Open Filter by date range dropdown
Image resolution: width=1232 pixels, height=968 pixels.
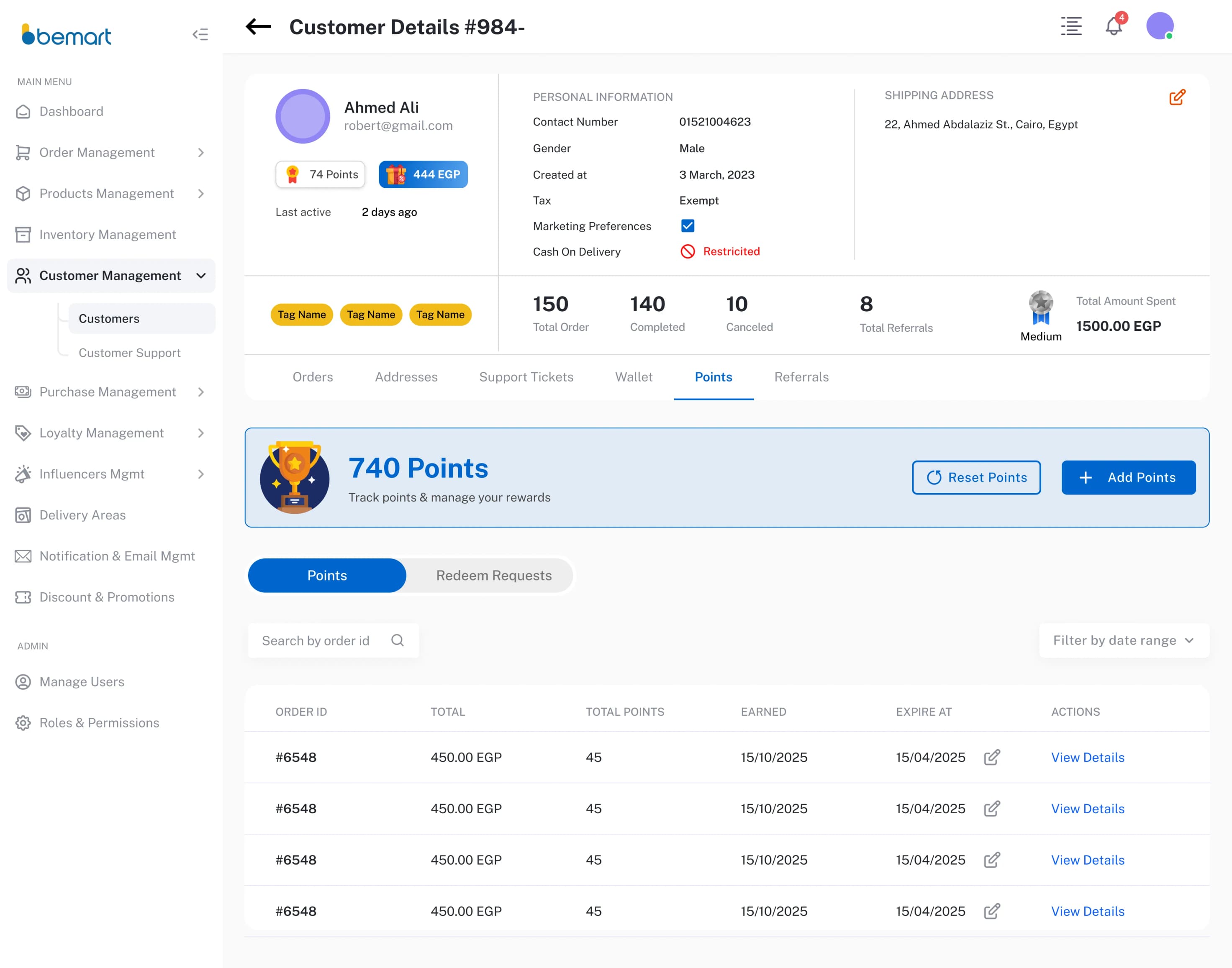tap(1124, 640)
